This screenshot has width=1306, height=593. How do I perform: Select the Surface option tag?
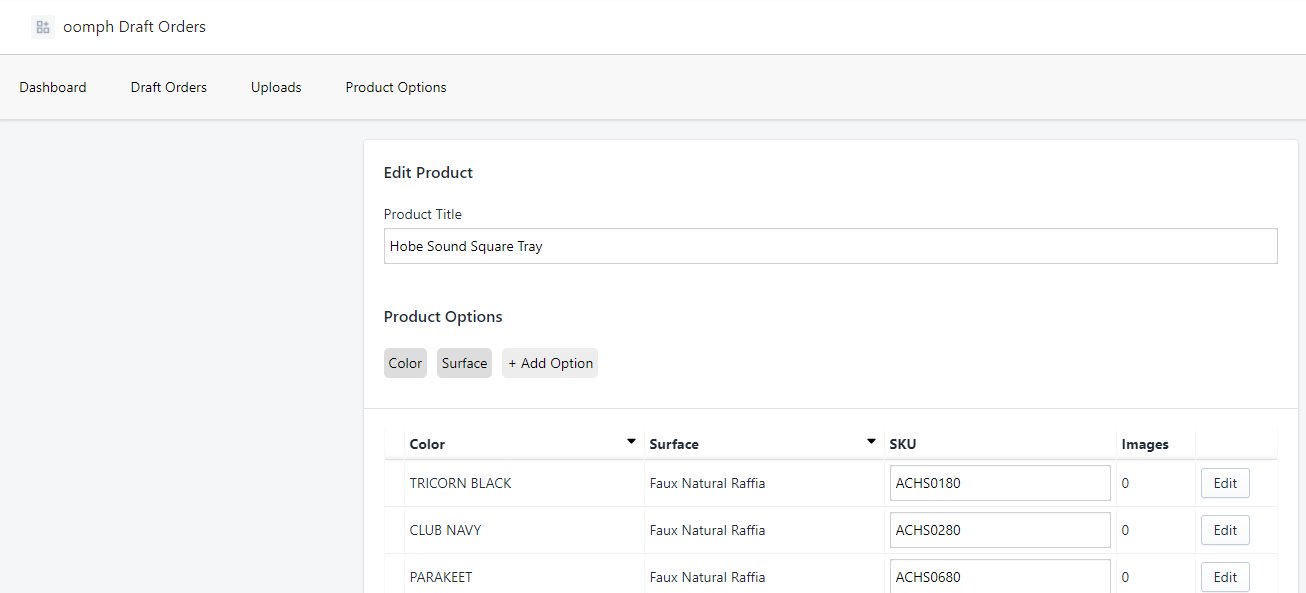click(x=464, y=363)
